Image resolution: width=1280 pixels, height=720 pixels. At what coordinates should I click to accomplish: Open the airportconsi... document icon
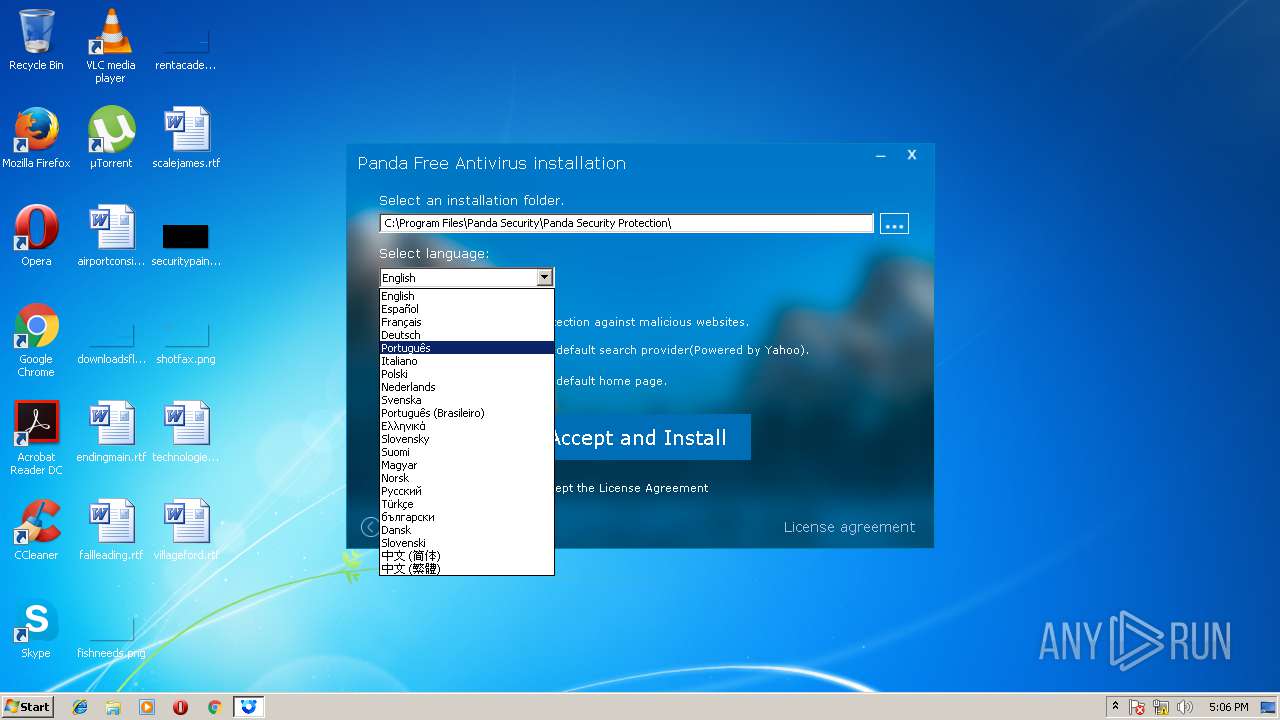(x=111, y=236)
